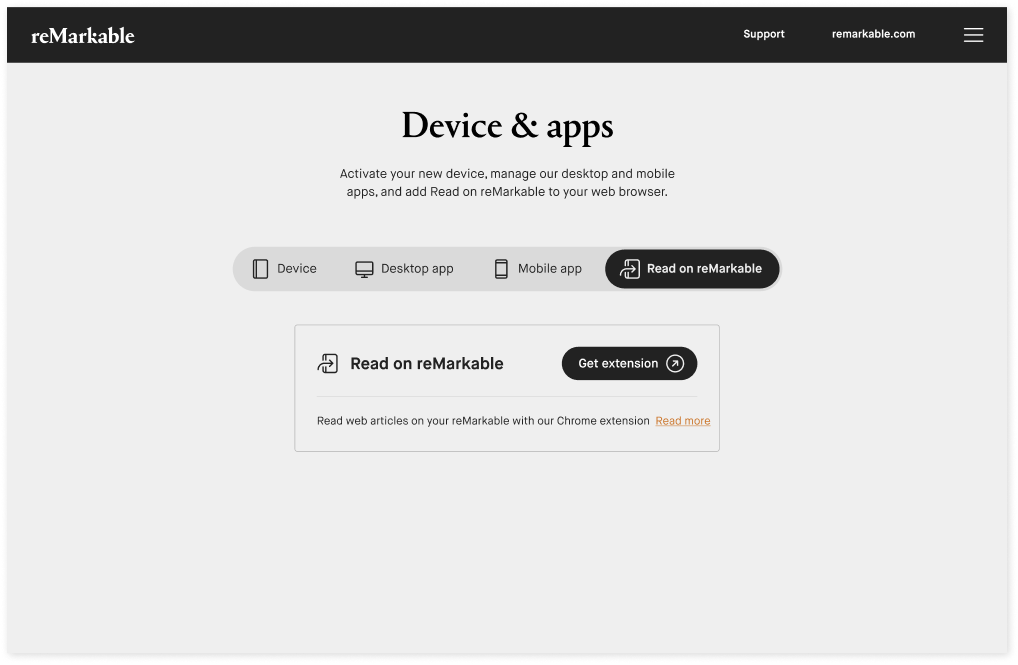Open the Read more link
This screenshot has width=1018, height=665.
[682, 420]
